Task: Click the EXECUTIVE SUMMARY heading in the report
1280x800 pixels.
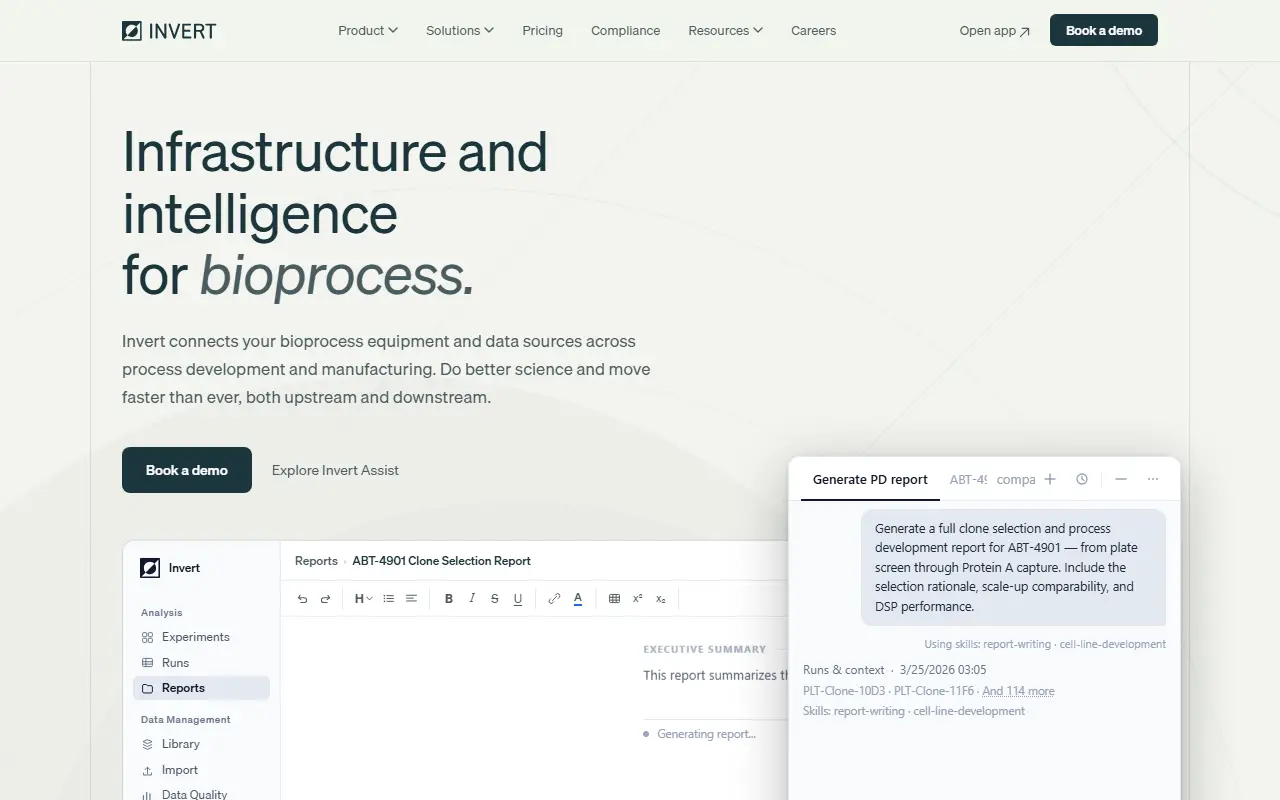Action: (x=704, y=649)
